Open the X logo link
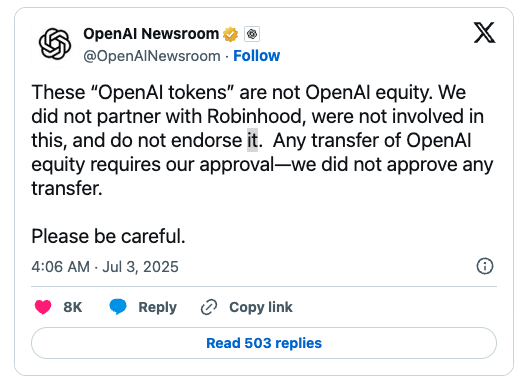Image resolution: width=523 pixels, height=383 pixels. (x=485, y=33)
